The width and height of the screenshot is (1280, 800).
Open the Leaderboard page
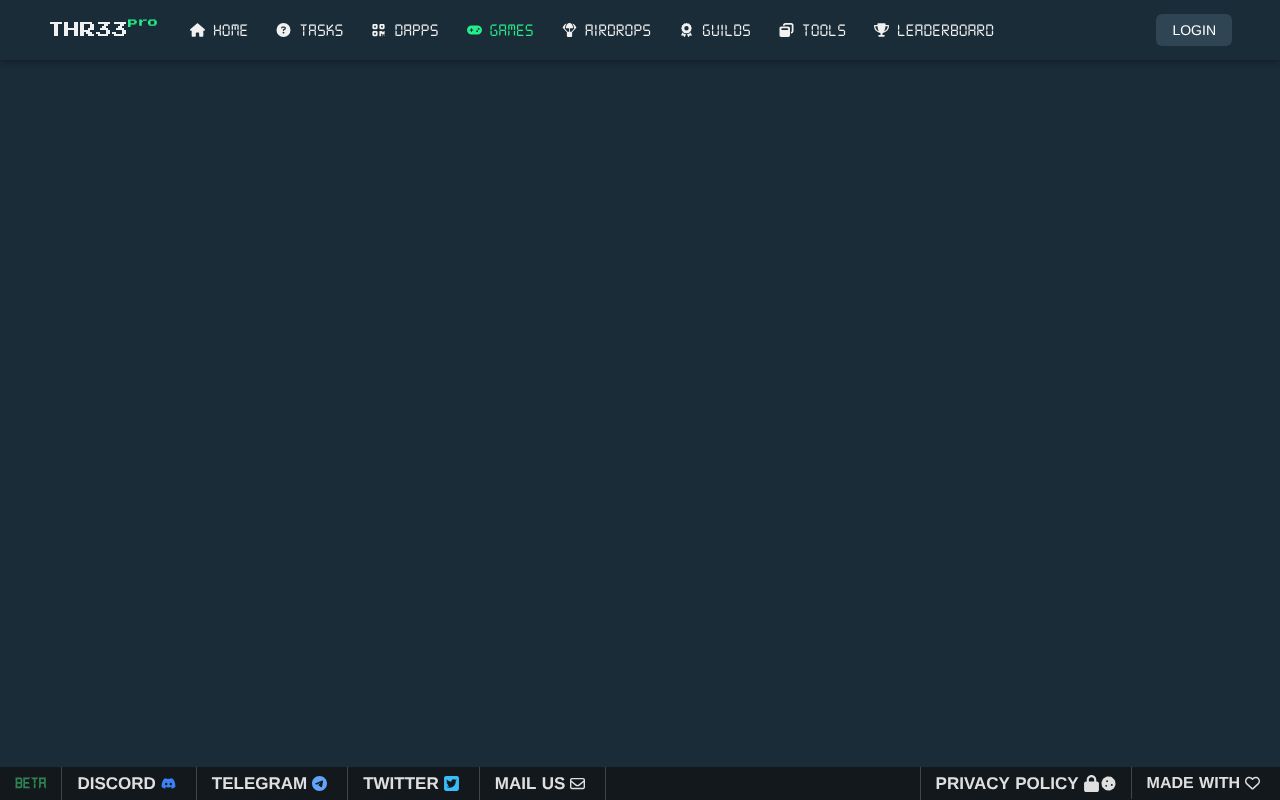point(945,30)
